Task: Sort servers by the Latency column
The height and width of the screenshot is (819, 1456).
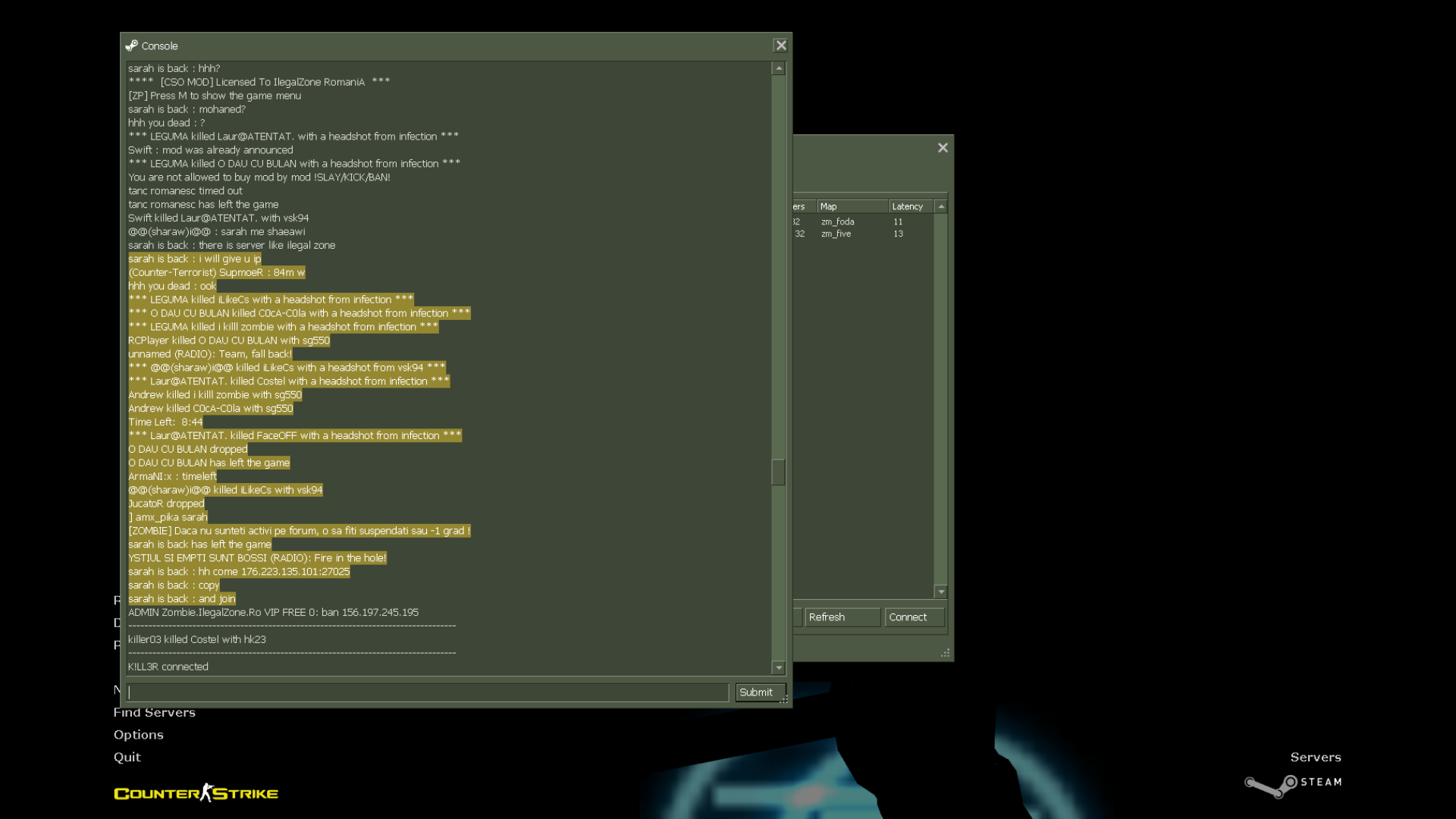Action: [911, 206]
